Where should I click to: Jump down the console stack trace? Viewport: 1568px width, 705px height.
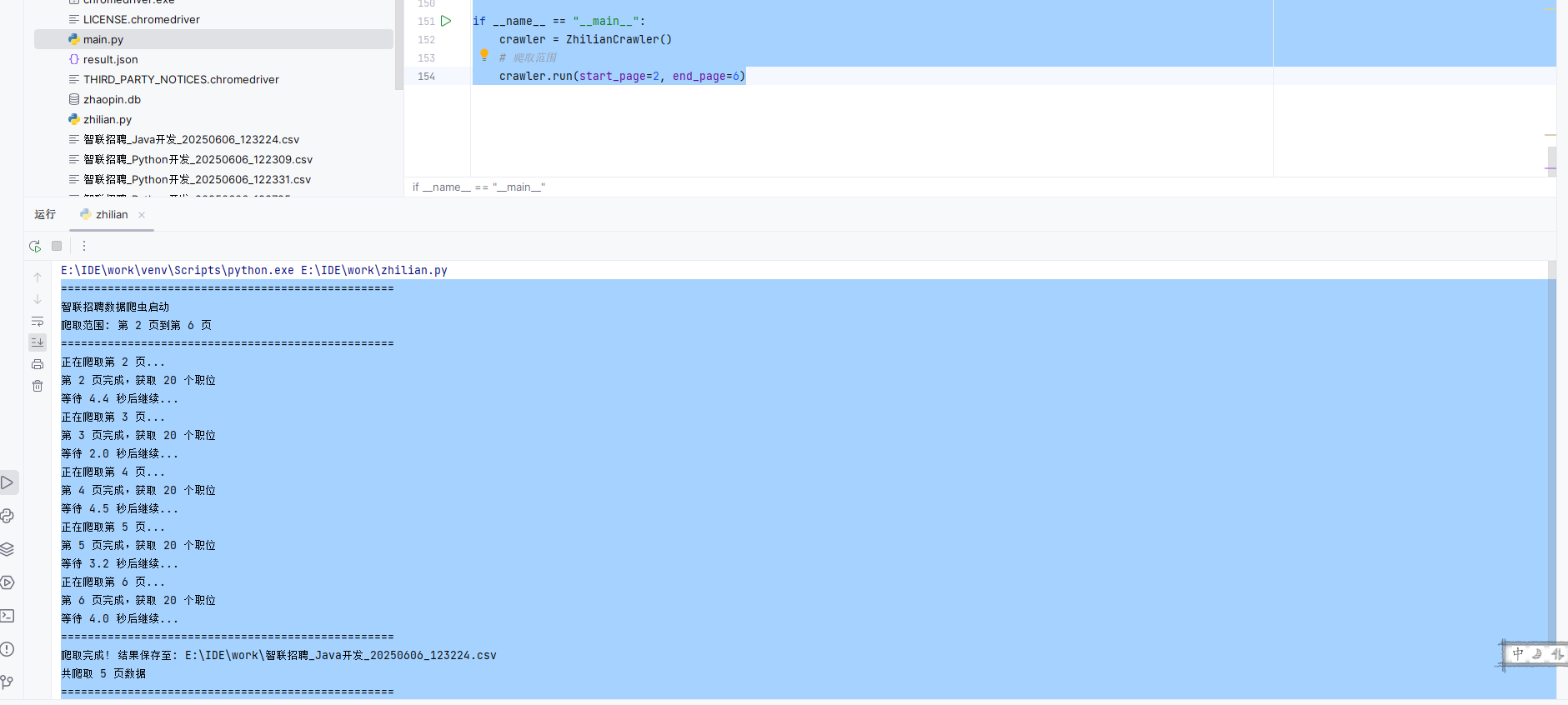click(38, 299)
